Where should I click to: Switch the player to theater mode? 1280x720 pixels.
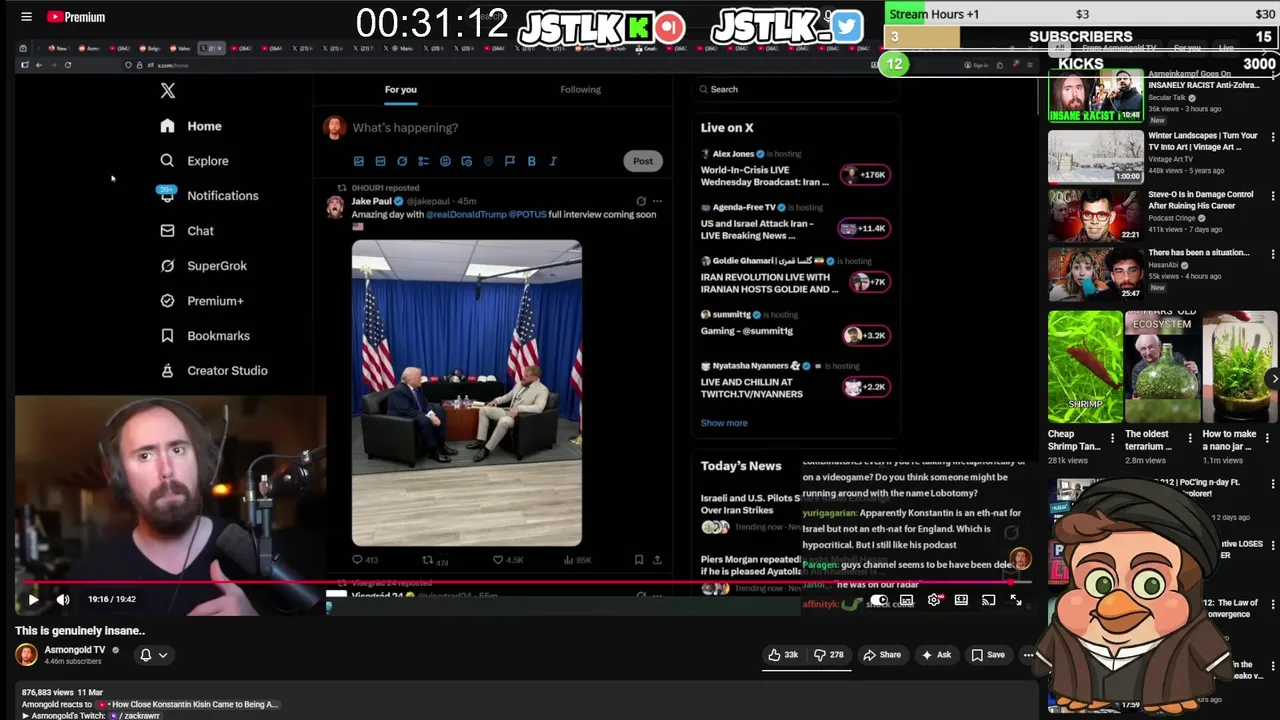(x=961, y=600)
